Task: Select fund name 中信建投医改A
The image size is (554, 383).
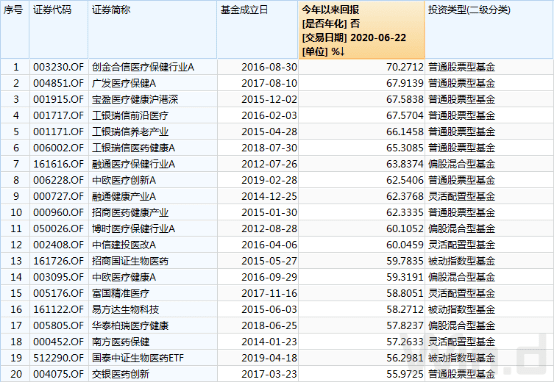Action: pos(124,245)
